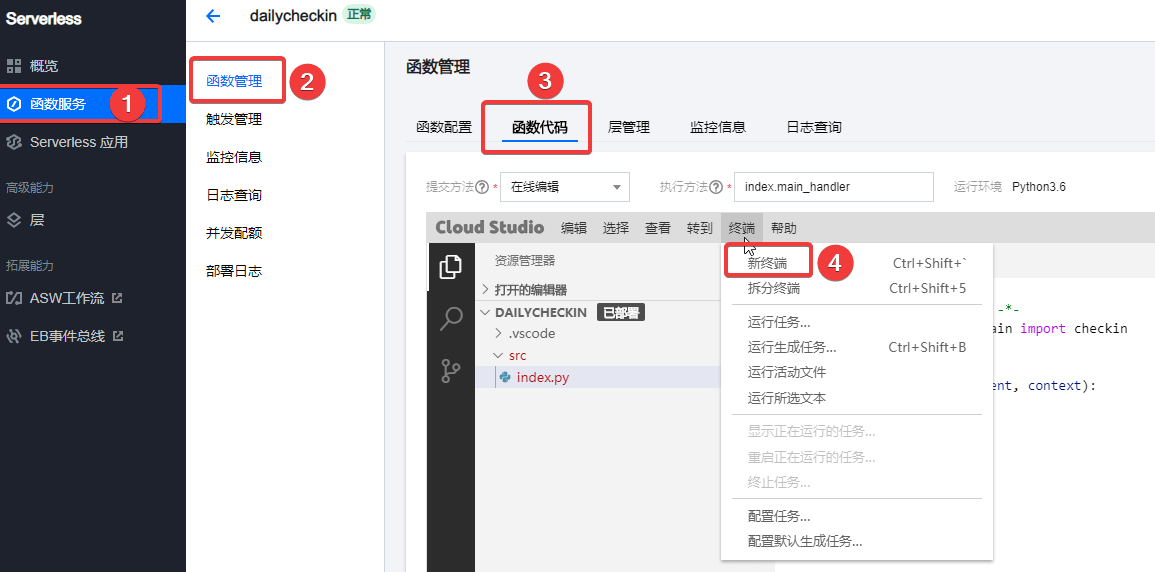The width and height of the screenshot is (1155, 572).
Task: Go back using the blue arrow
Action: click(x=213, y=15)
